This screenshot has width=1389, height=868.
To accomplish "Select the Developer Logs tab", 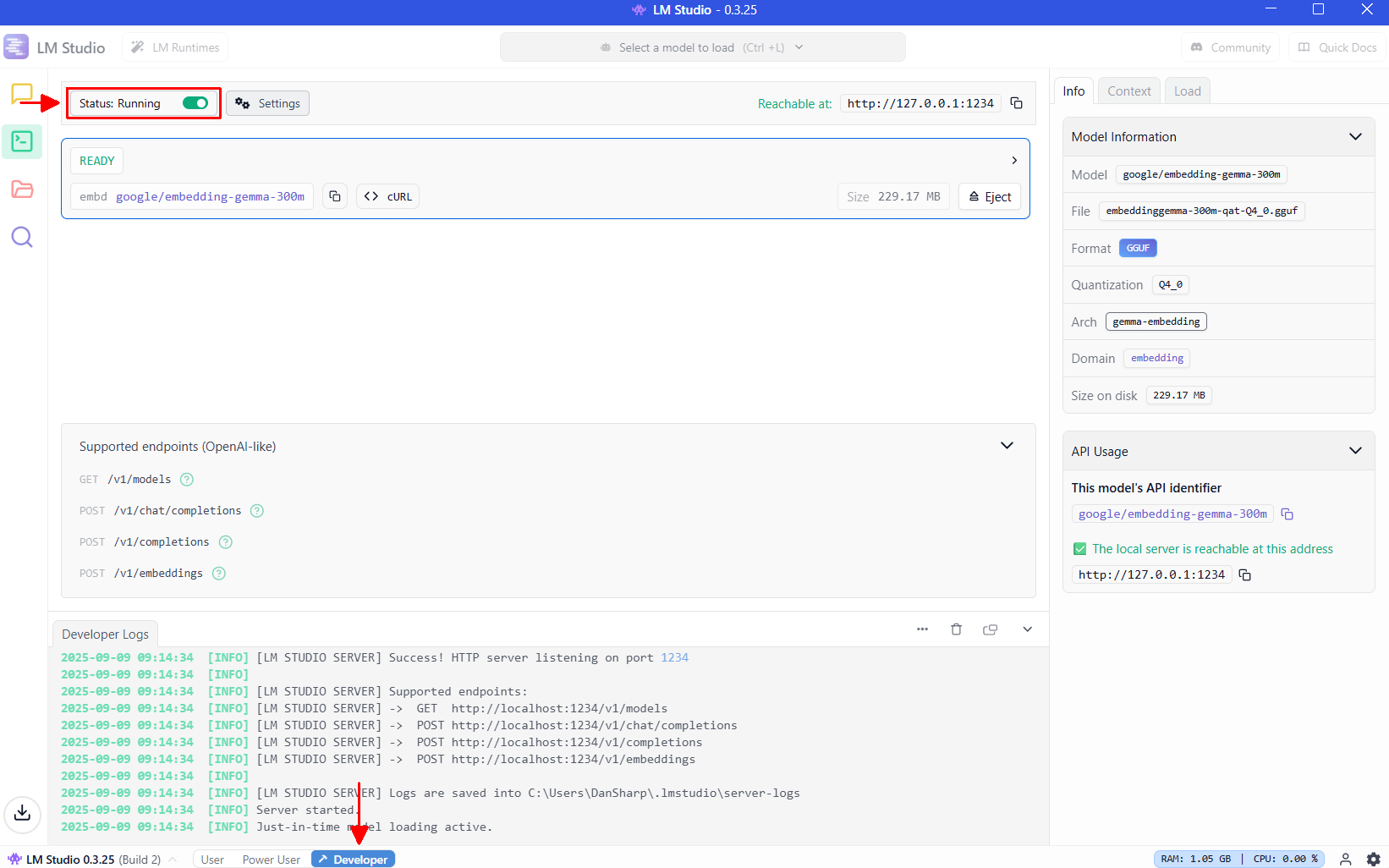I will click(105, 635).
